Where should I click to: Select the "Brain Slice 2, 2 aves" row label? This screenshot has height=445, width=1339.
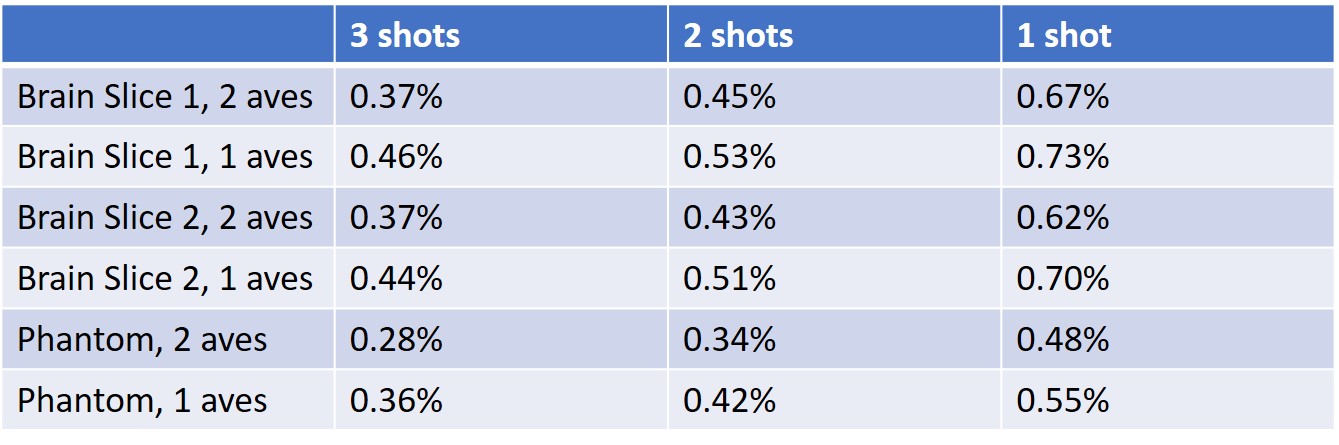coord(165,218)
